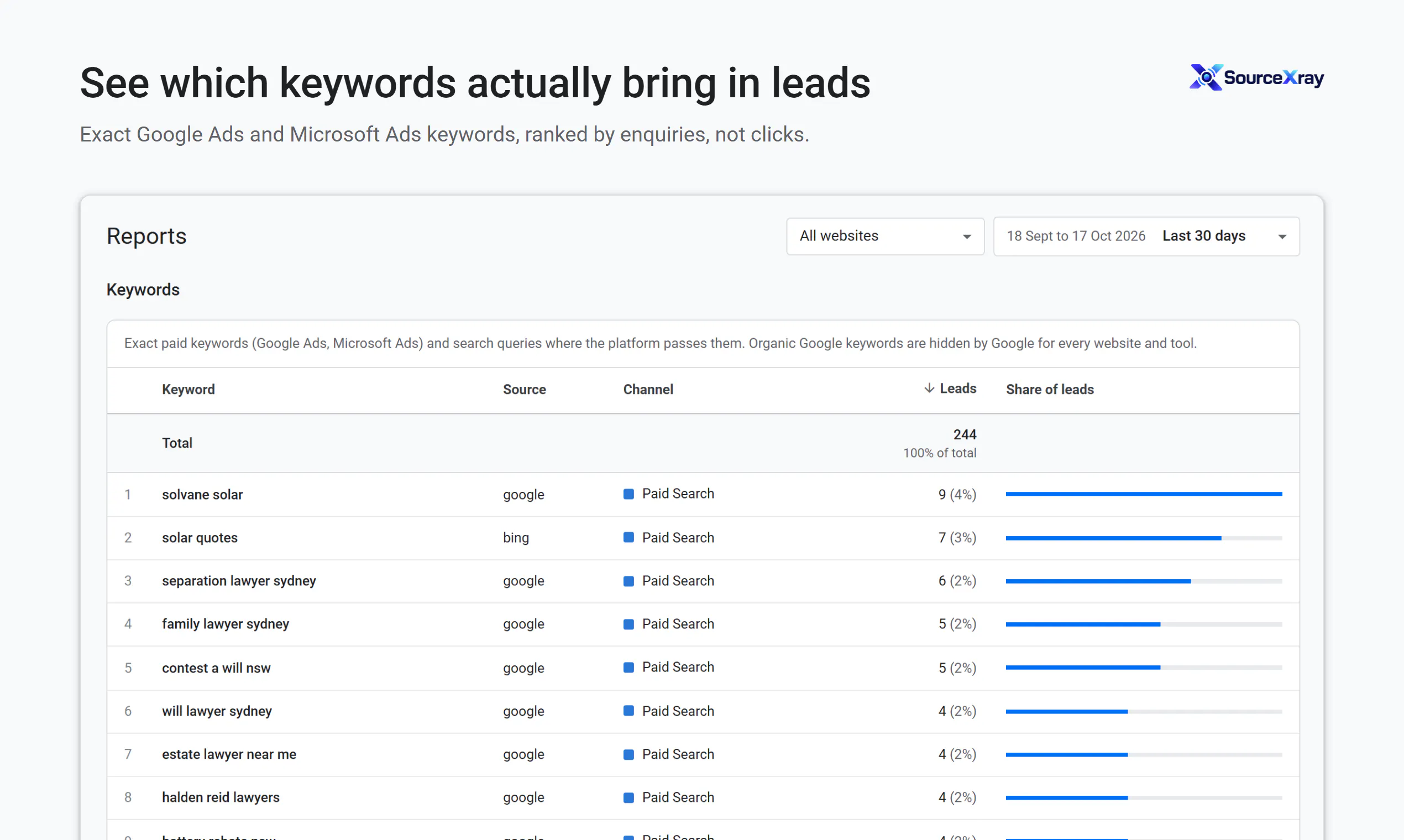Click the Reports heading
This screenshot has width=1404, height=840.
point(146,236)
